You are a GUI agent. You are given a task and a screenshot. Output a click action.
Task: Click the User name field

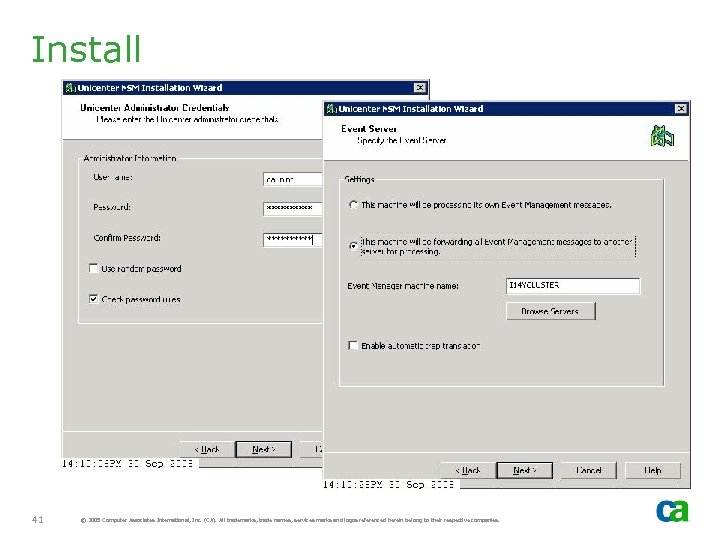click(293, 179)
